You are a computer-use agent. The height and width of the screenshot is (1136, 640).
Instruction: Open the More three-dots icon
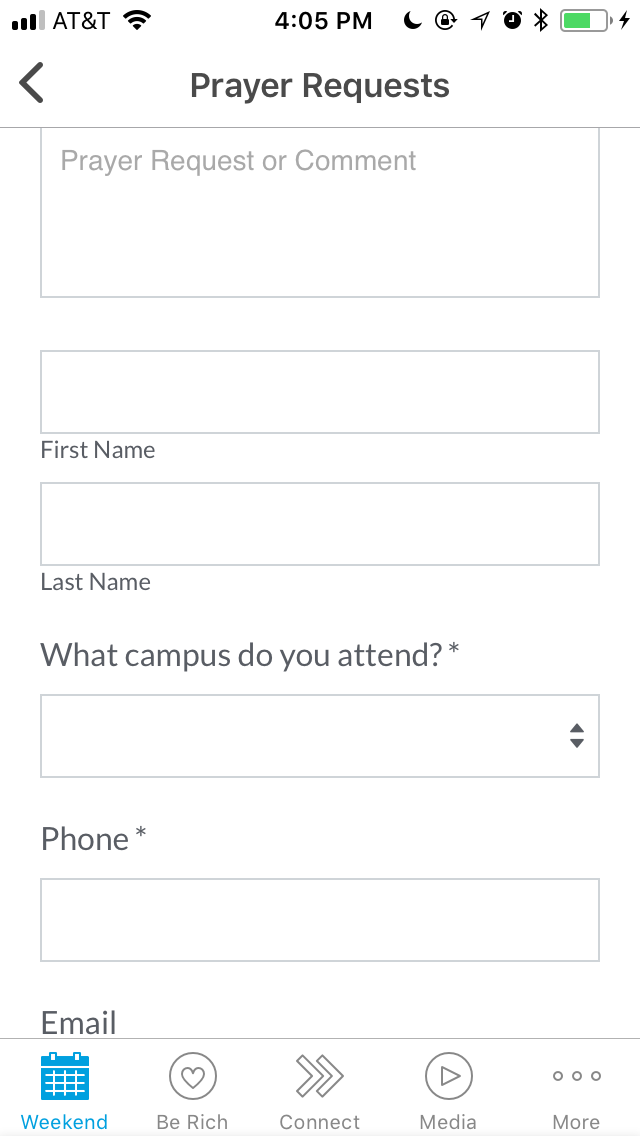click(576, 1077)
